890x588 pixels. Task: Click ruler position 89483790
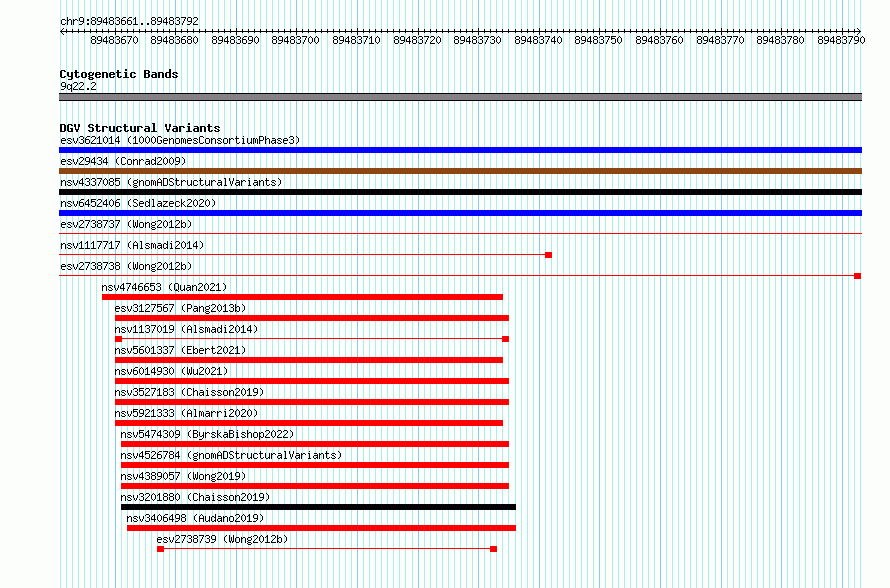pyautogui.click(x=841, y=40)
